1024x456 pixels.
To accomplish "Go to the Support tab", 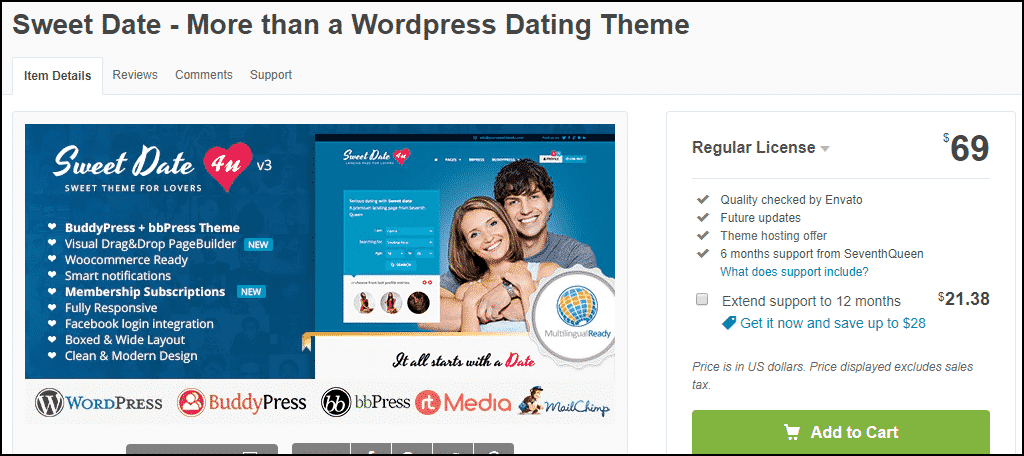I will coord(271,75).
